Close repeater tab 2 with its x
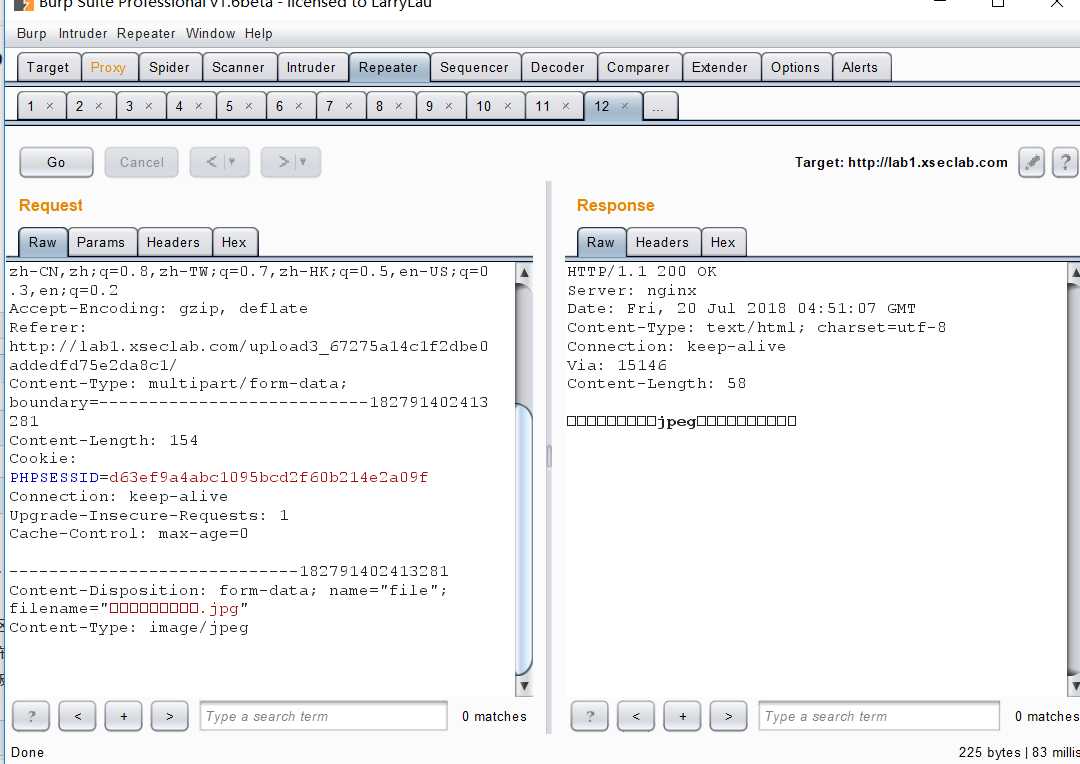 pos(98,106)
